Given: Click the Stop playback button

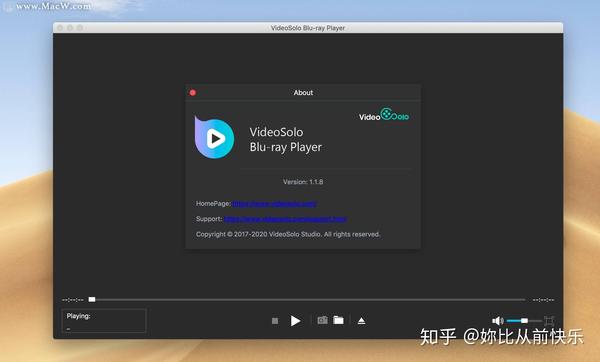Looking at the screenshot, I should (x=275, y=321).
